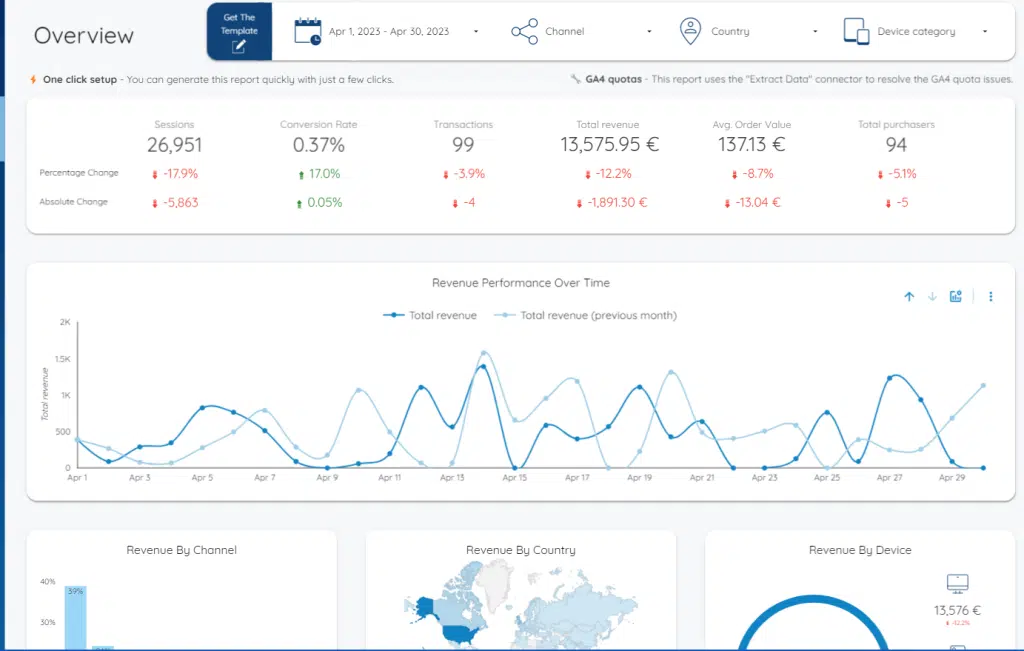Viewport: 1024px width, 651px height.
Task: Click the drill down arrow on the revenue chart
Action: click(933, 296)
